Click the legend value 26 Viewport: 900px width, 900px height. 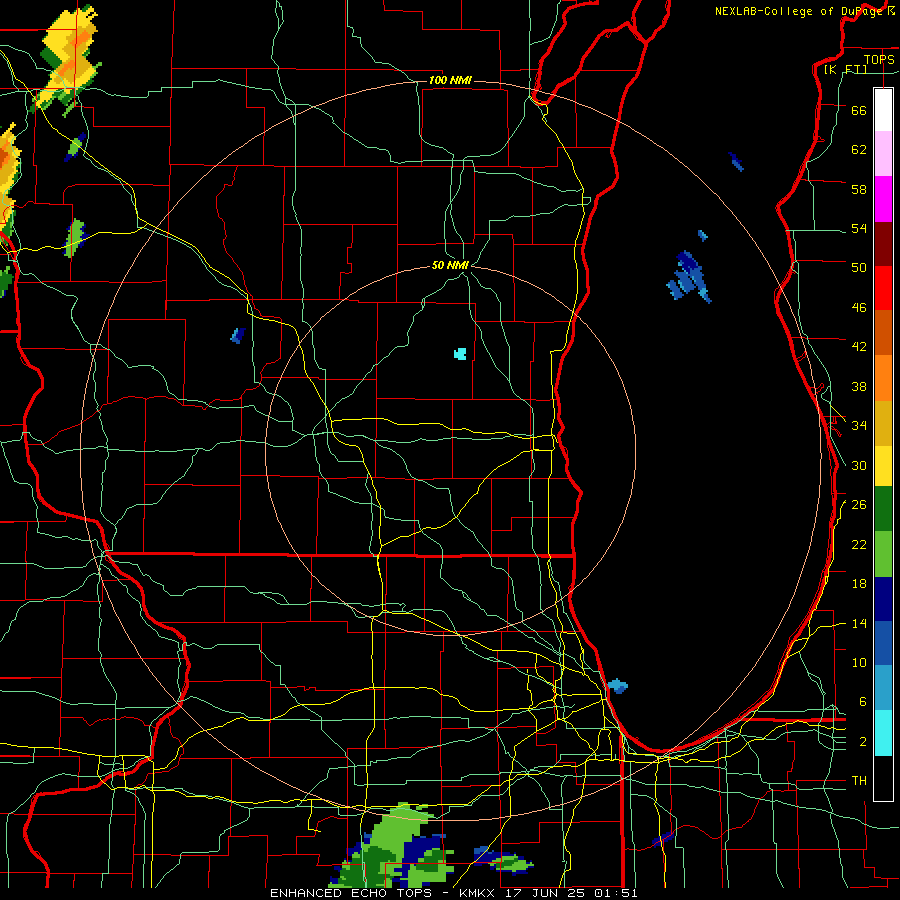[859, 505]
